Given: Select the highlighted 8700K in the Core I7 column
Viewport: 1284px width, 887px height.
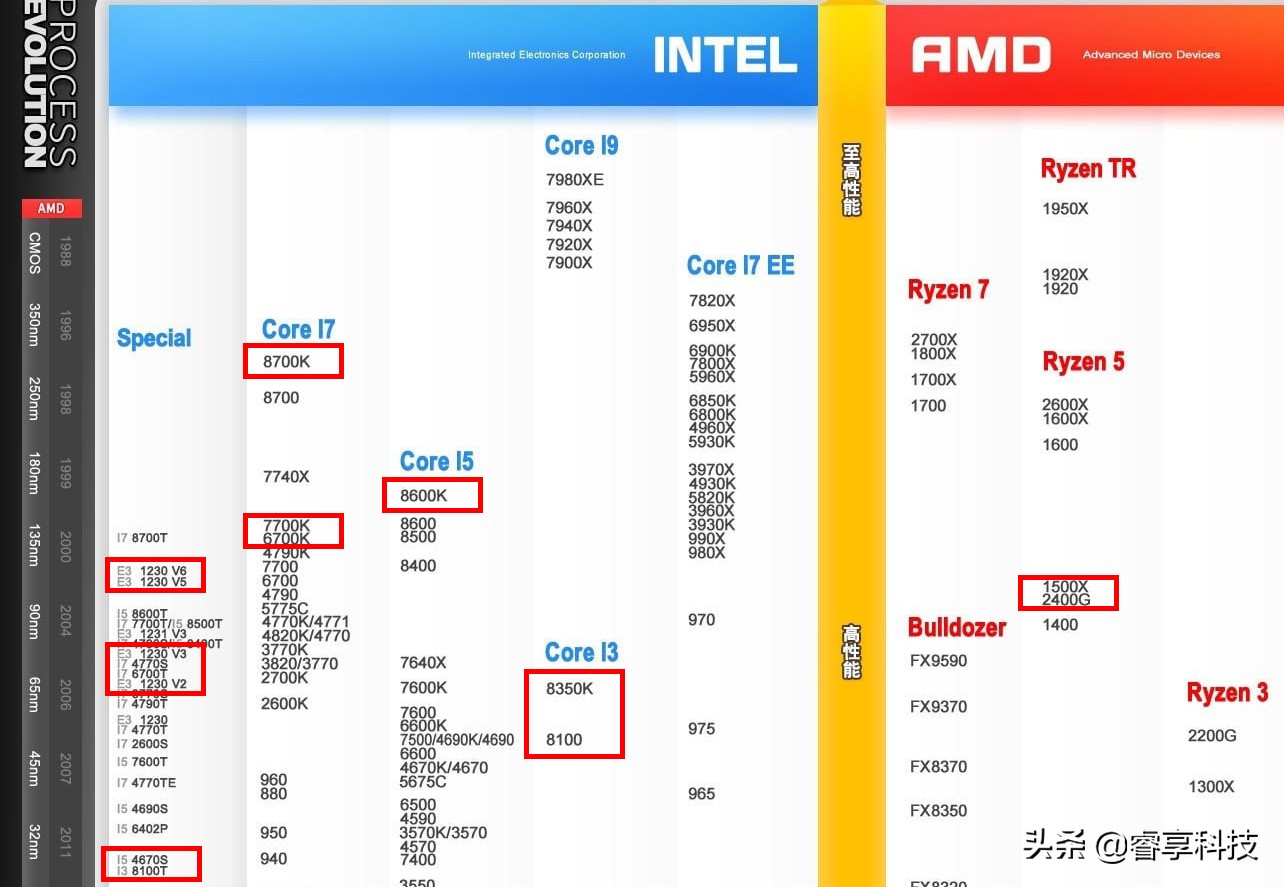Looking at the screenshot, I should point(291,361).
